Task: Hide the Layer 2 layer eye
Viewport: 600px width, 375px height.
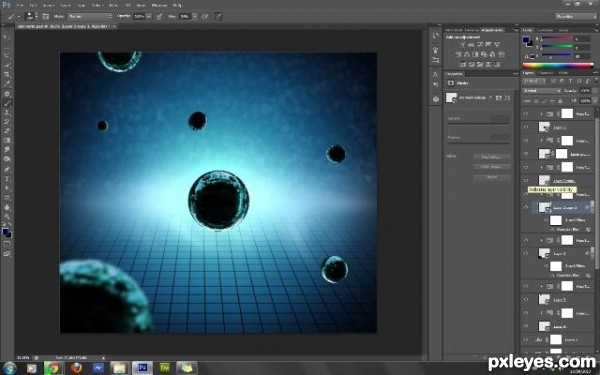Action: (526, 253)
